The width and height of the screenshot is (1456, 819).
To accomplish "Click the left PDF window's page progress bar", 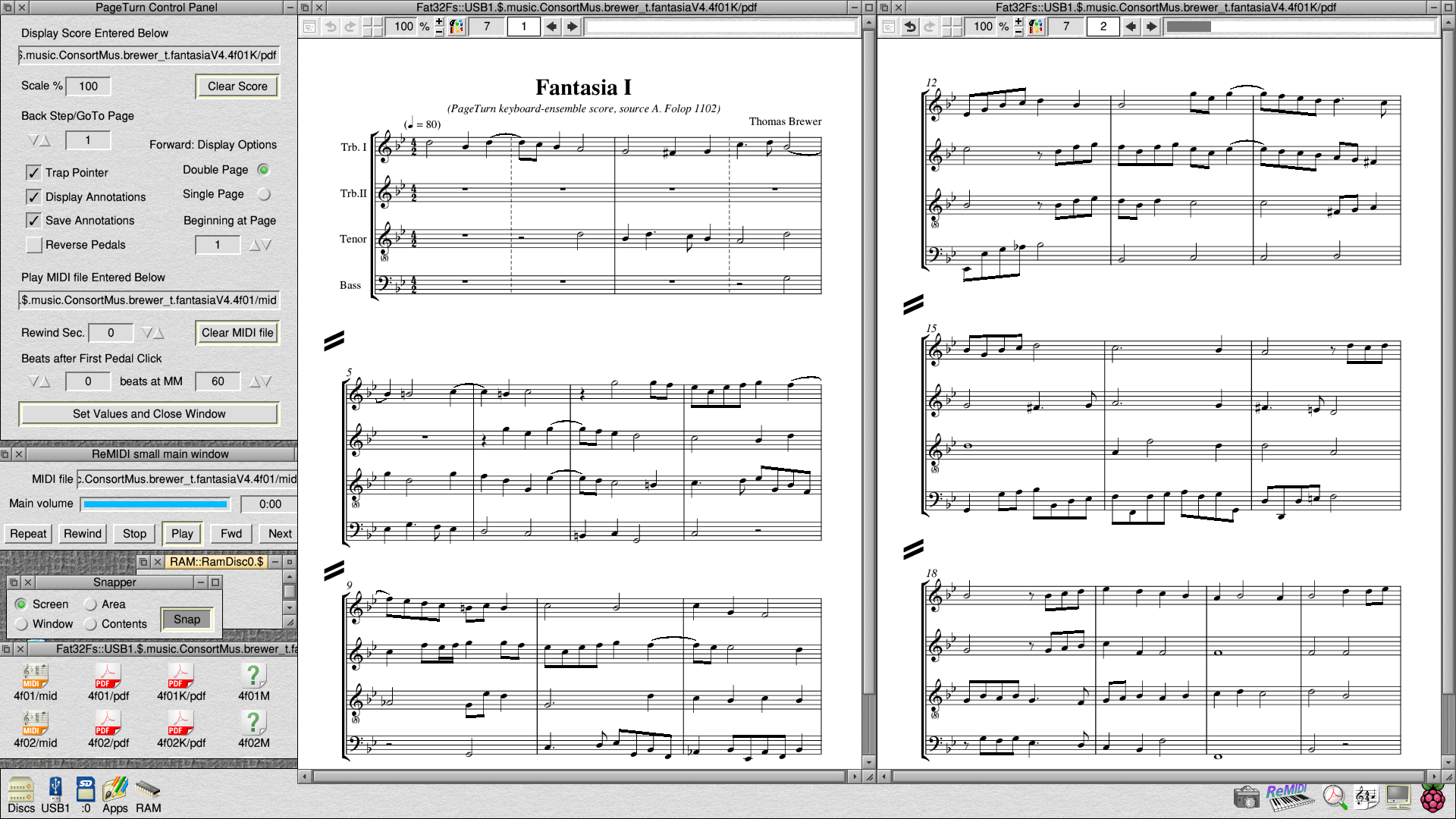I will point(720,27).
